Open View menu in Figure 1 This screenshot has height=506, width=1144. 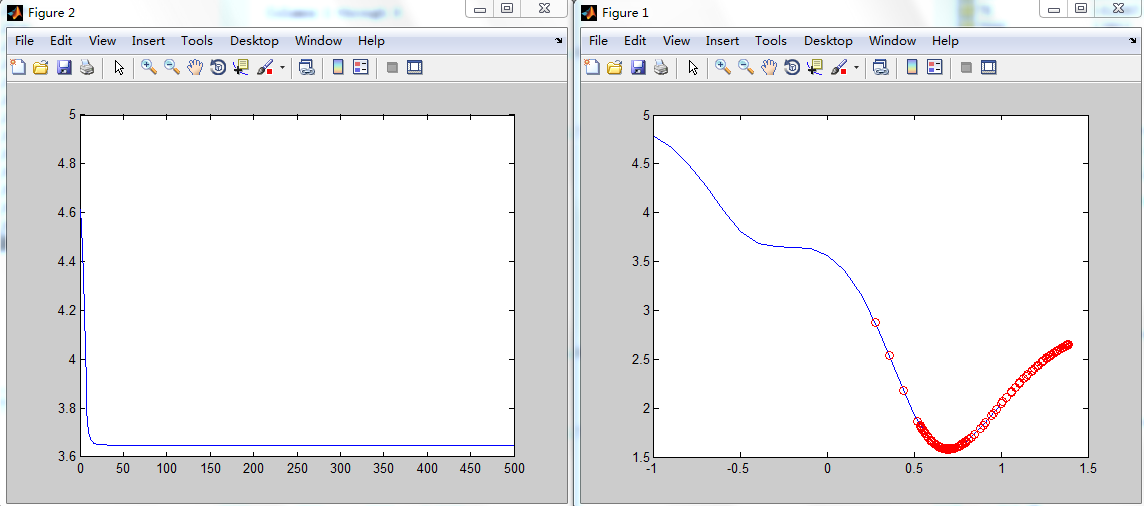[677, 41]
